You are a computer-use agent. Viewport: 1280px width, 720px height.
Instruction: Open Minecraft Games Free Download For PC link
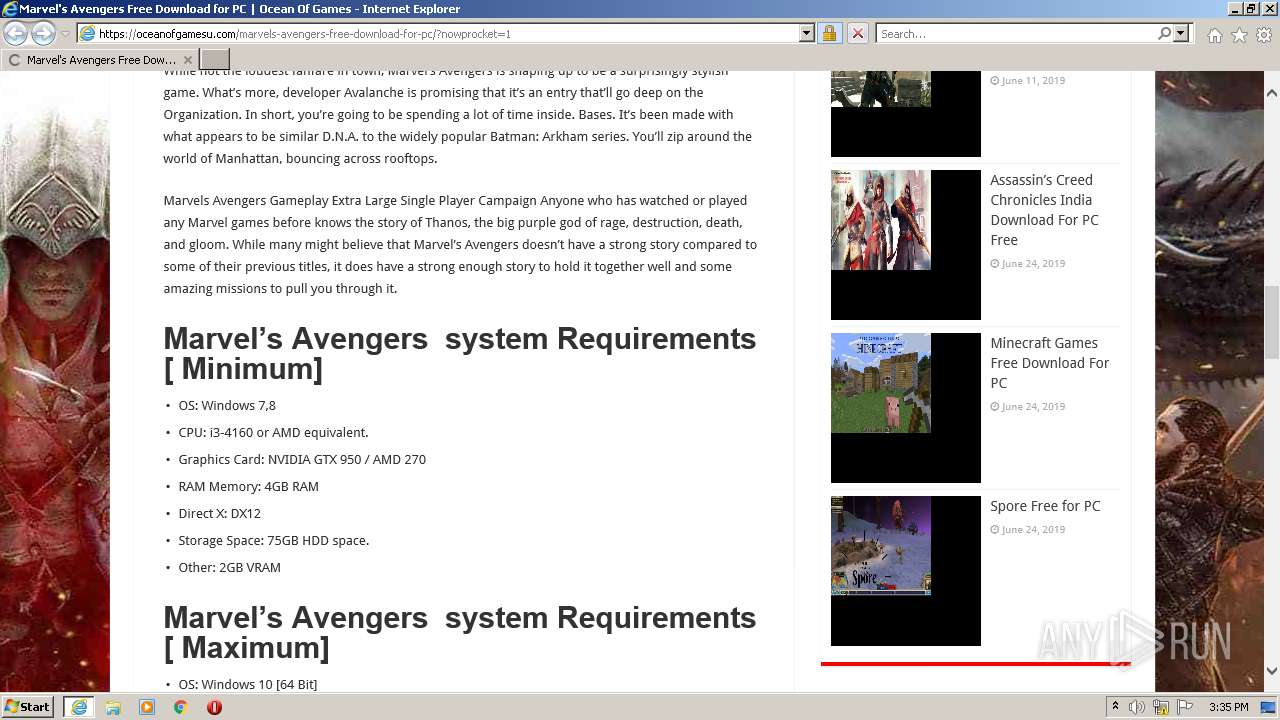pyautogui.click(x=1049, y=363)
